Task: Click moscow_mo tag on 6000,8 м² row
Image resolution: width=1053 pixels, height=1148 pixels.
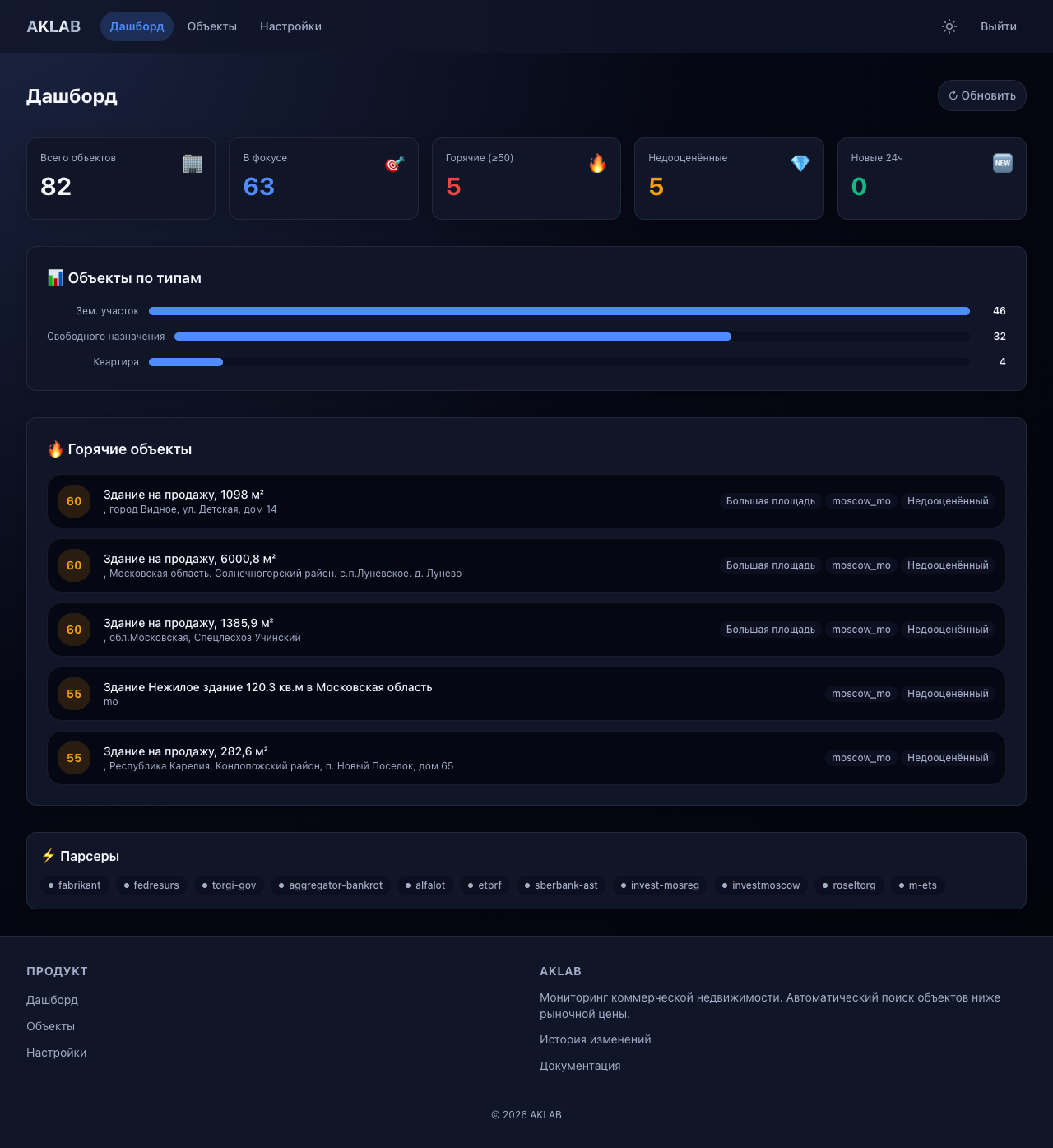Action: (861, 565)
